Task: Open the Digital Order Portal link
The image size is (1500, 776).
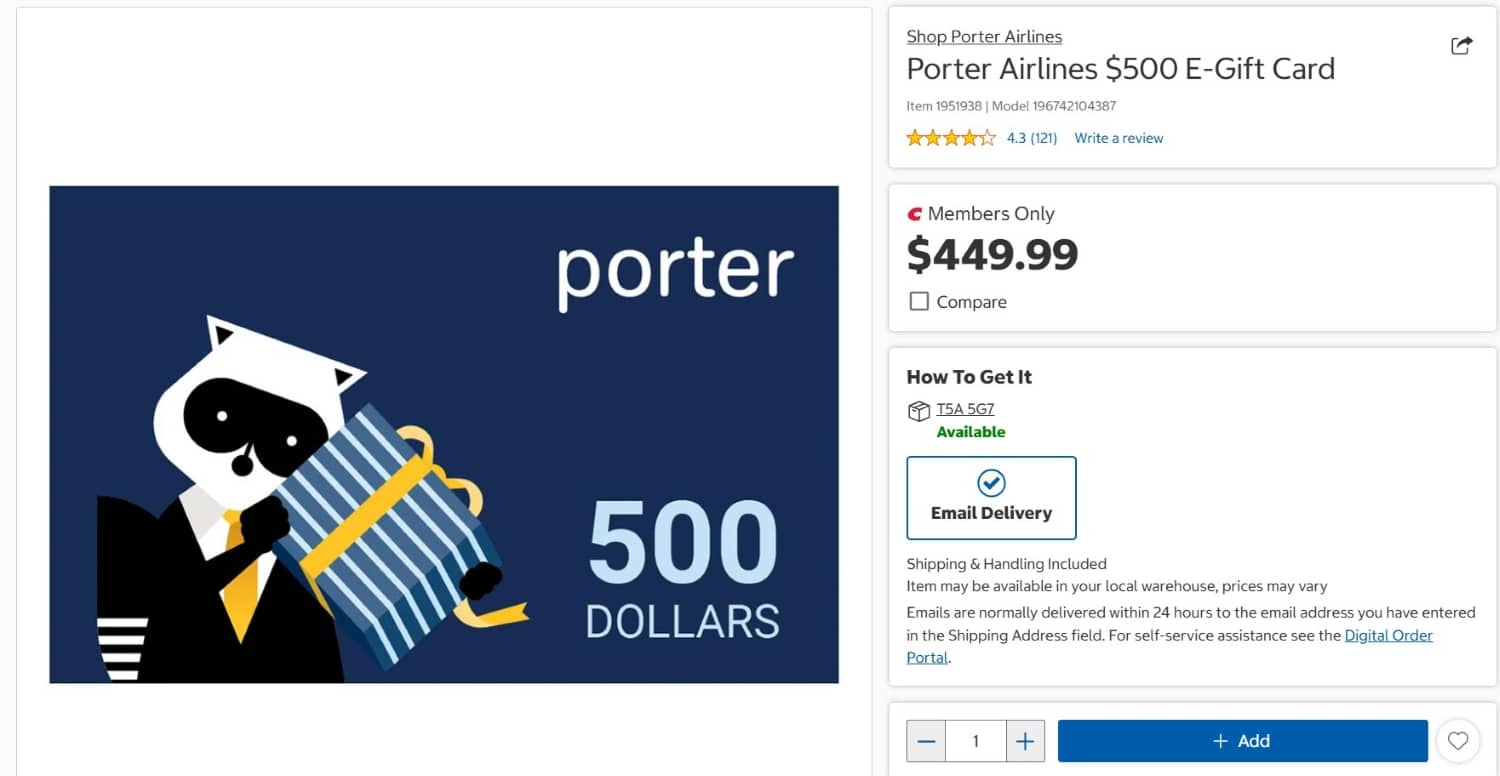Action: coord(1389,635)
